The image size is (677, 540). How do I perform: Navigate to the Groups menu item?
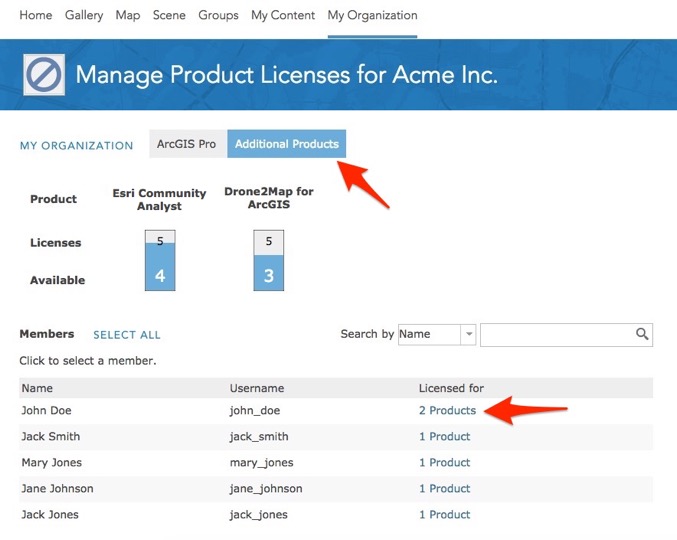(x=218, y=15)
